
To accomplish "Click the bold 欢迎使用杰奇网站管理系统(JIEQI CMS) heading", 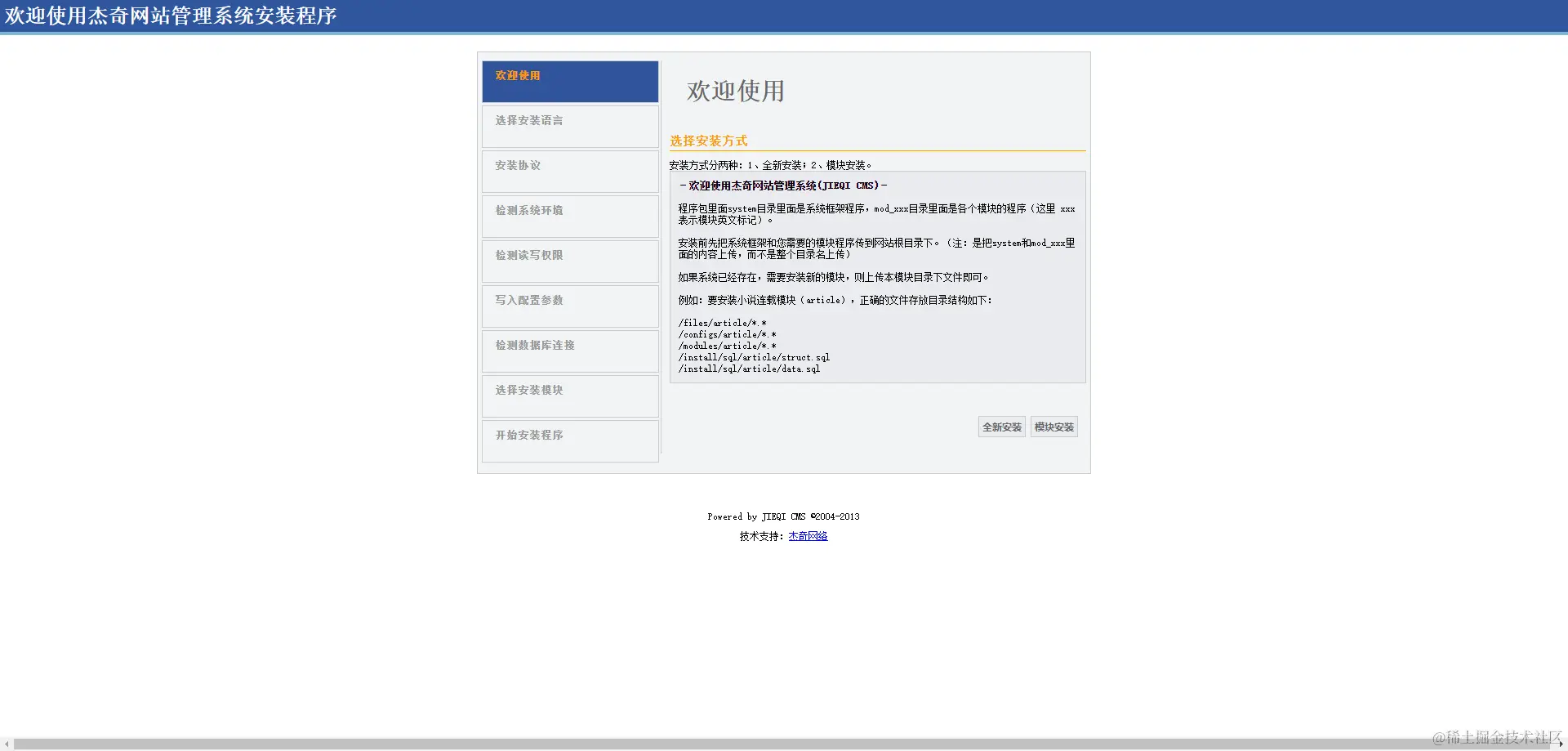I will [x=783, y=186].
